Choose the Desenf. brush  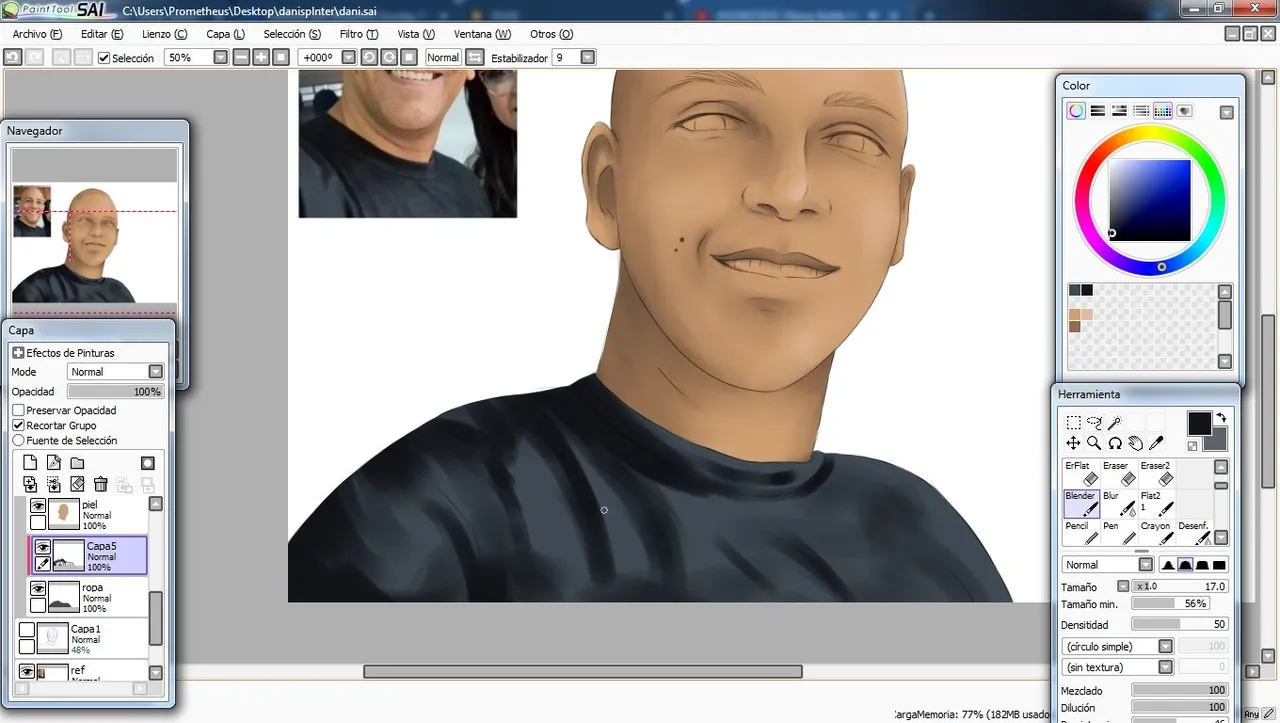tap(1195, 533)
